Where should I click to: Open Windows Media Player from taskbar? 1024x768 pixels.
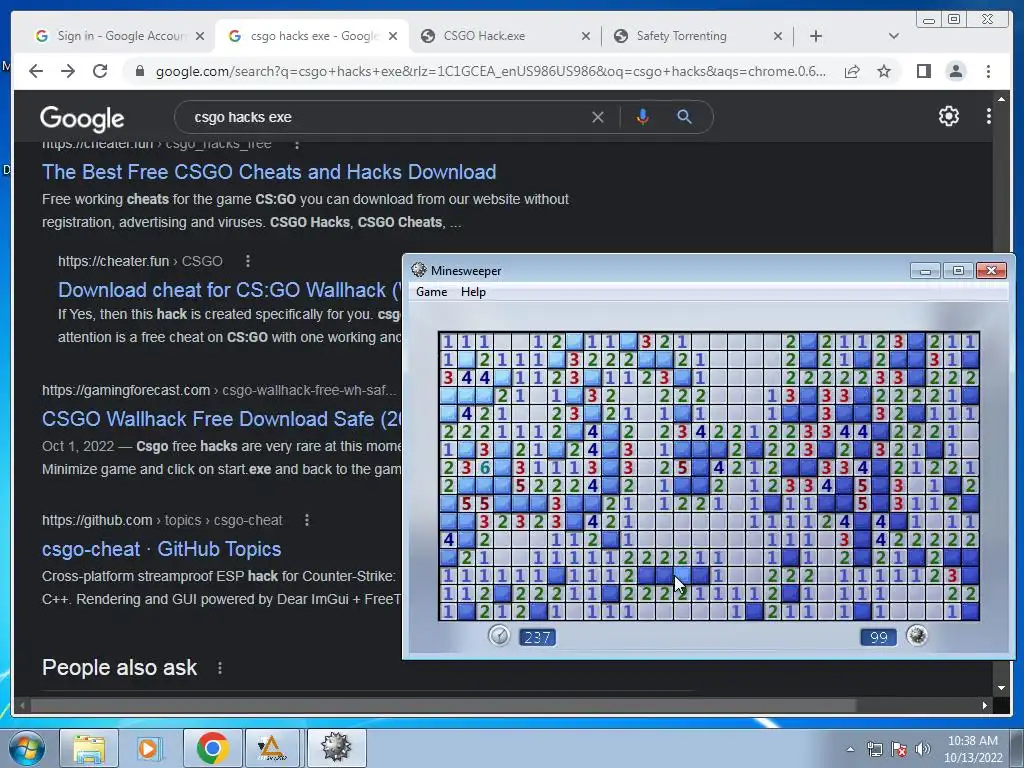(x=149, y=748)
